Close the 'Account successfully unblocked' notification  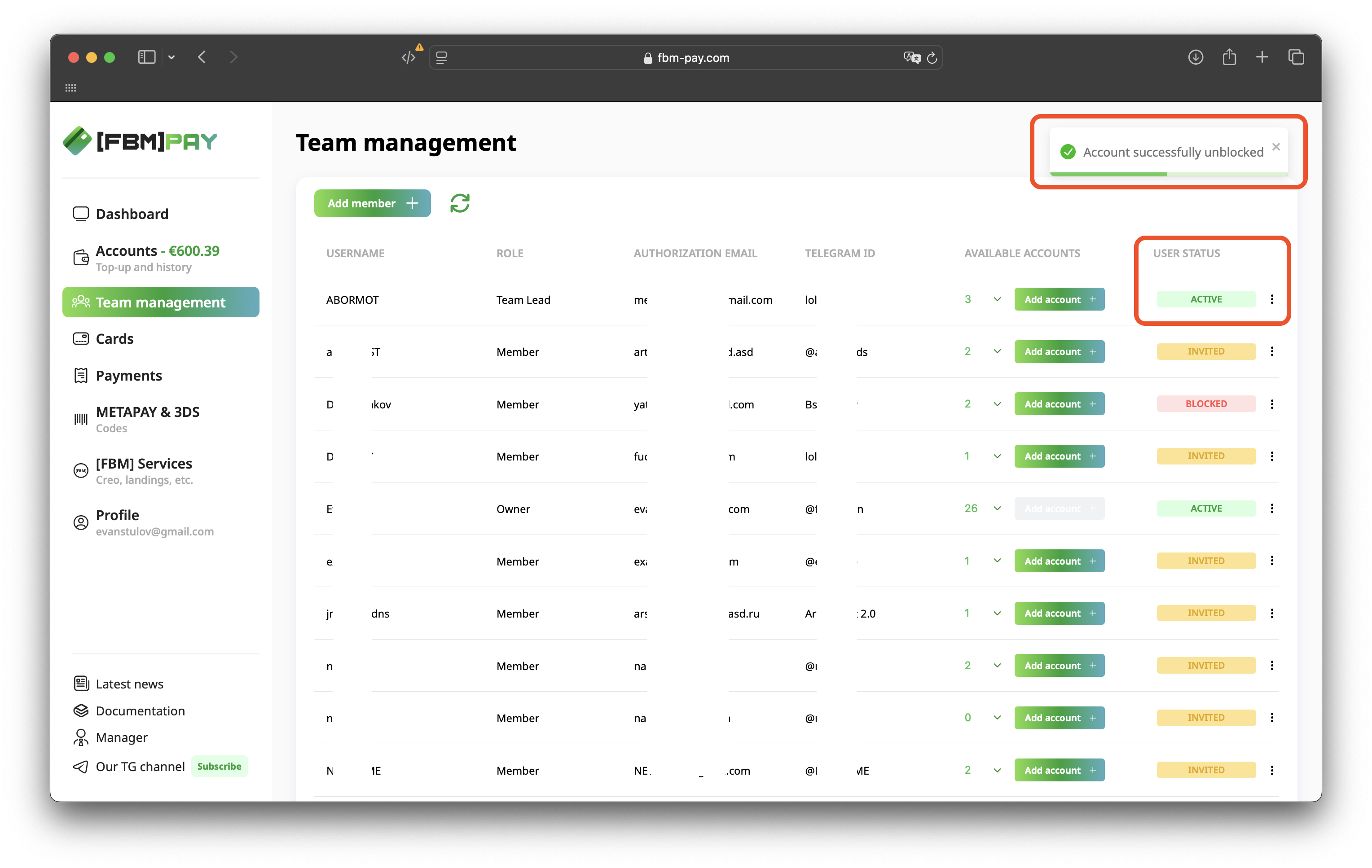1276,147
